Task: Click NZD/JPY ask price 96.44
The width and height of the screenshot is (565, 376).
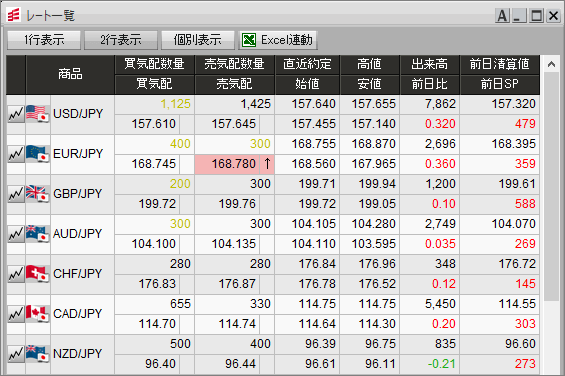Action: pos(241,364)
